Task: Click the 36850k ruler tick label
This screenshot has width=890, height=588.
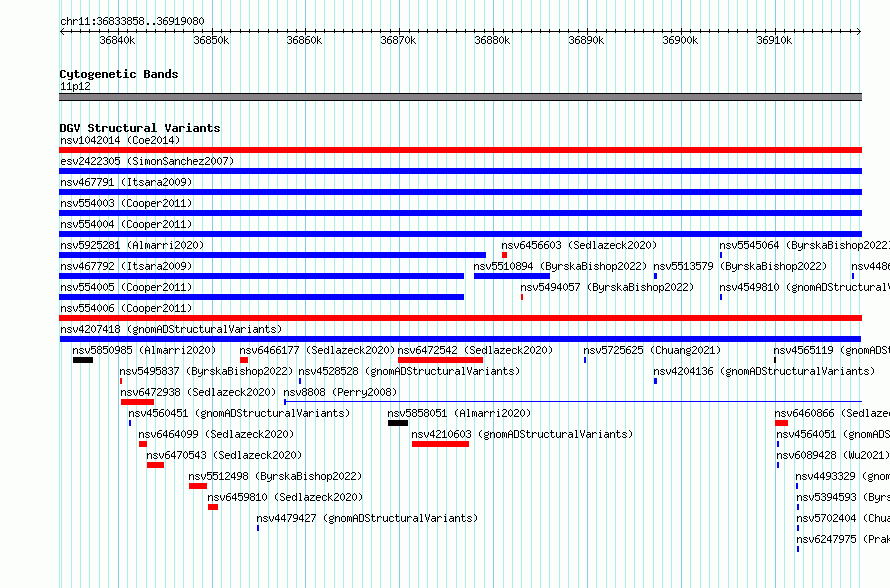Action: [x=211, y=40]
